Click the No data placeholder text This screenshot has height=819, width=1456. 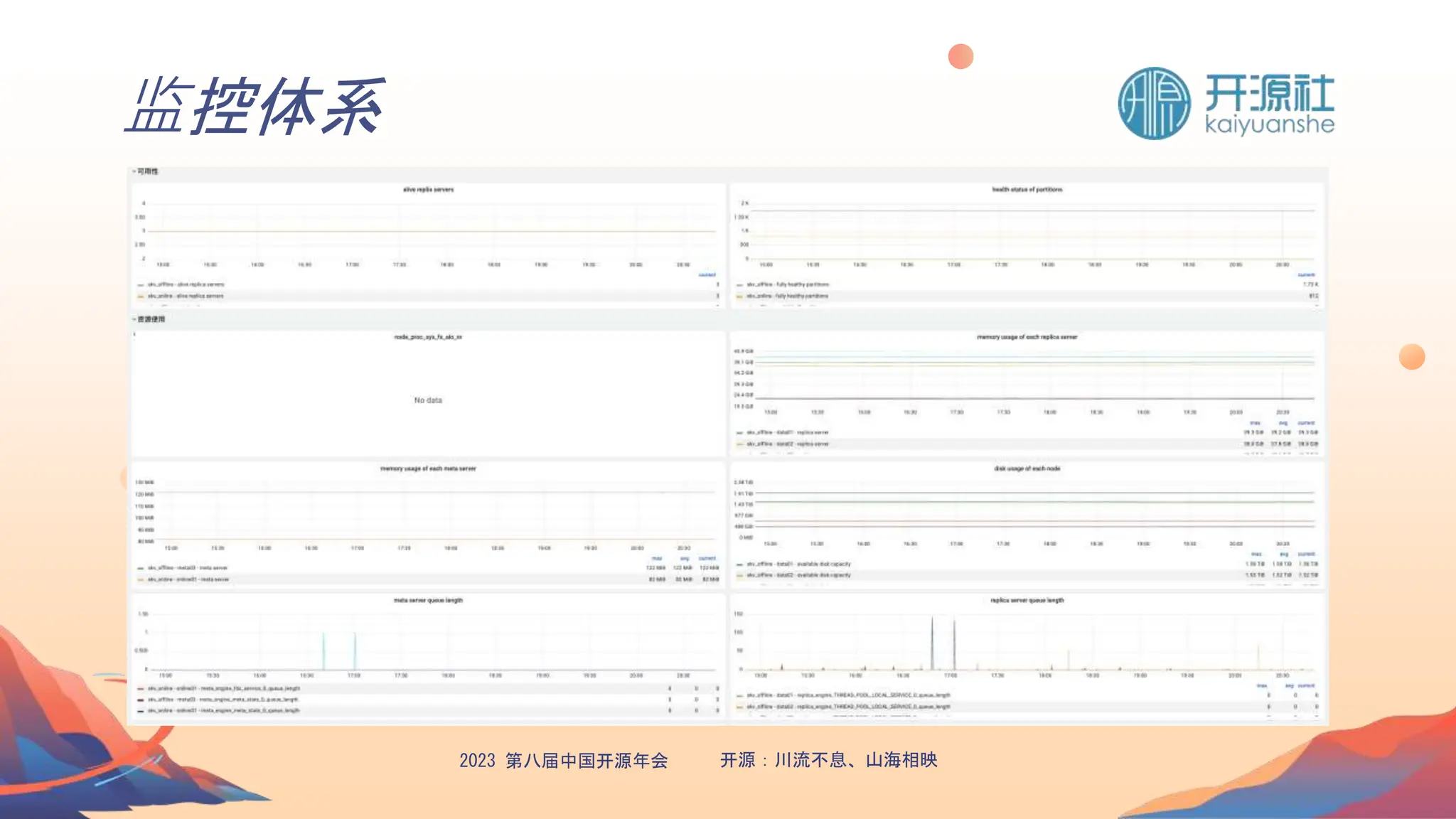(x=428, y=400)
